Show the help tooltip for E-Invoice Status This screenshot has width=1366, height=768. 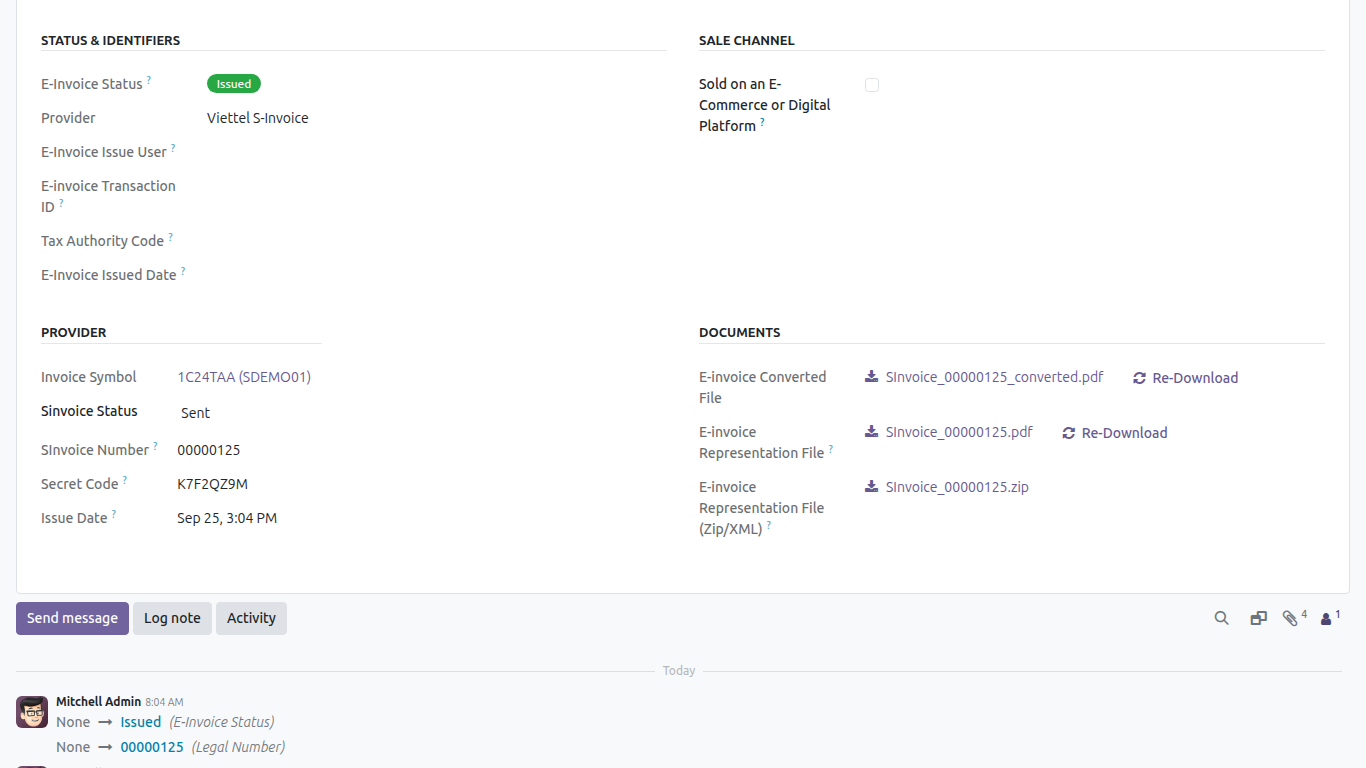click(x=149, y=79)
